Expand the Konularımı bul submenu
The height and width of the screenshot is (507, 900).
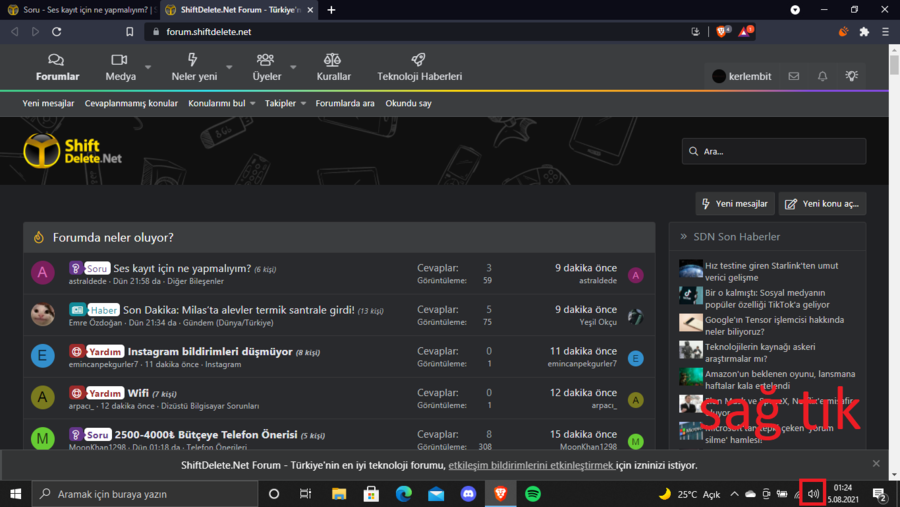pos(222,103)
